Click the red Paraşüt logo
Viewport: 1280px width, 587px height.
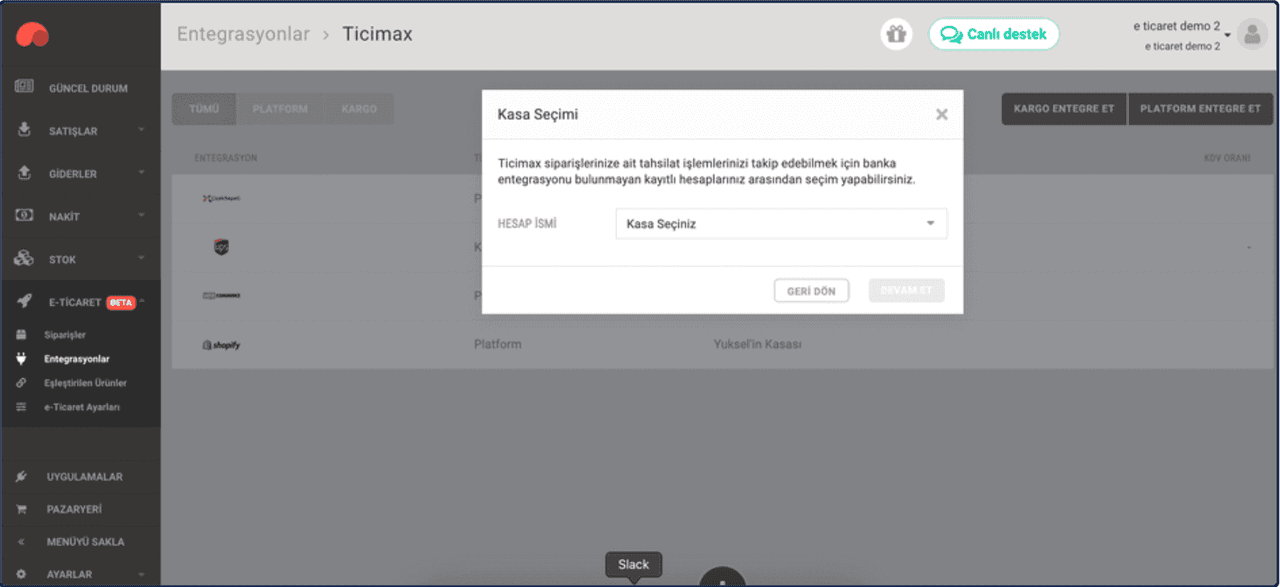tap(32, 35)
